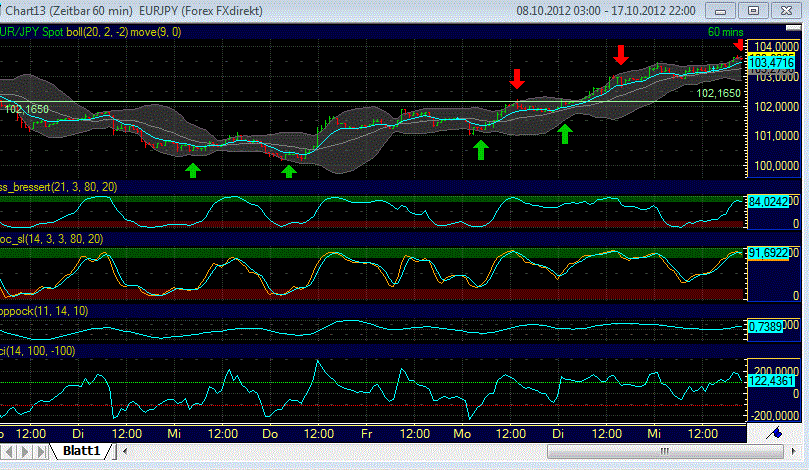Click the 'Do' day label on time axis
This screenshot has height=471, width=809.
click(270, 434)
